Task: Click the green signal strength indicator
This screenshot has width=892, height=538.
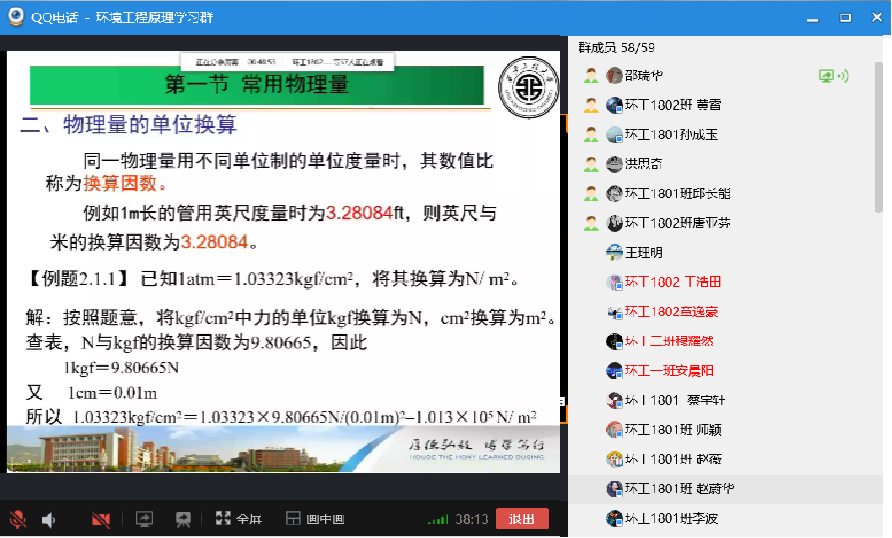Action: tap(437, 519)
